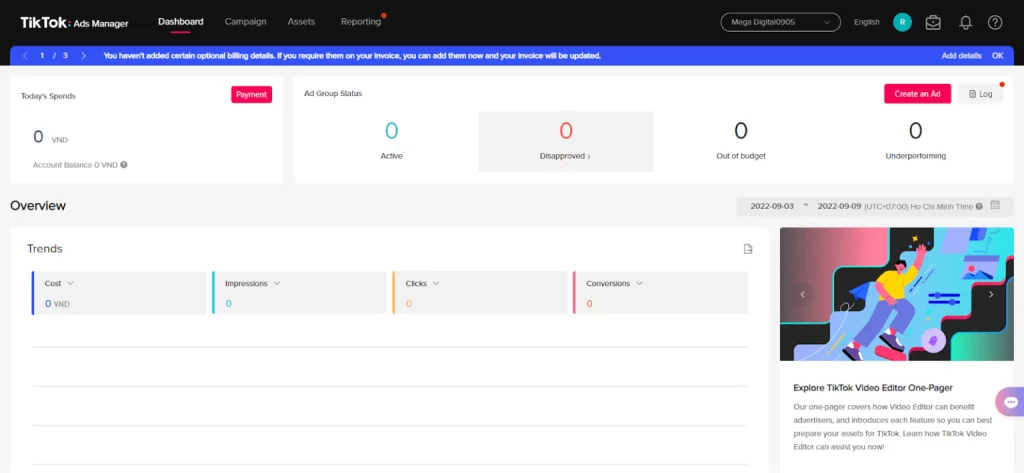This screenshot has height=473, width=1024.
Task: Expand the Cost metric dropdown
Action: pos(71,284)
